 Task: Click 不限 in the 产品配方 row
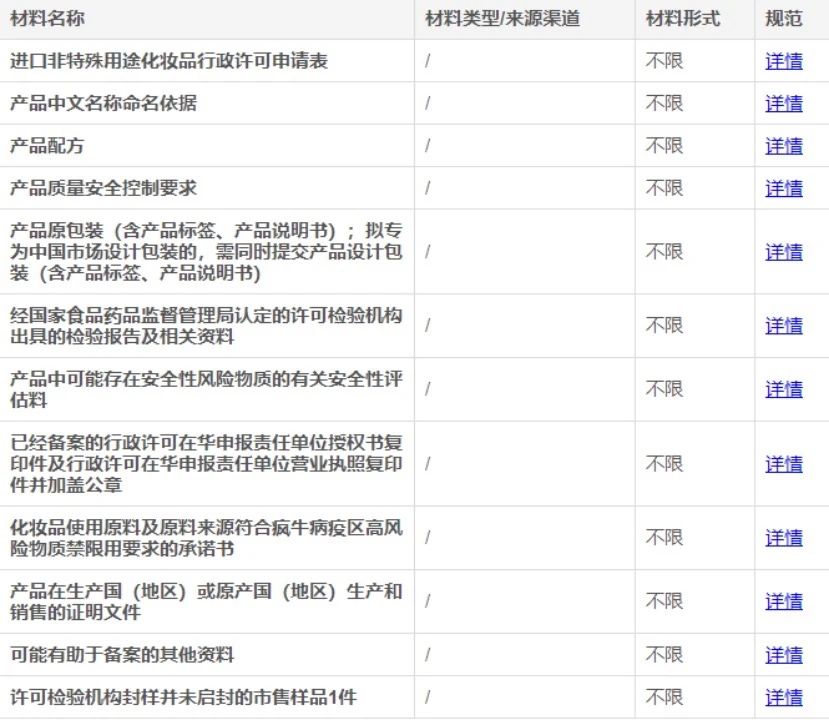click(664, 146)
